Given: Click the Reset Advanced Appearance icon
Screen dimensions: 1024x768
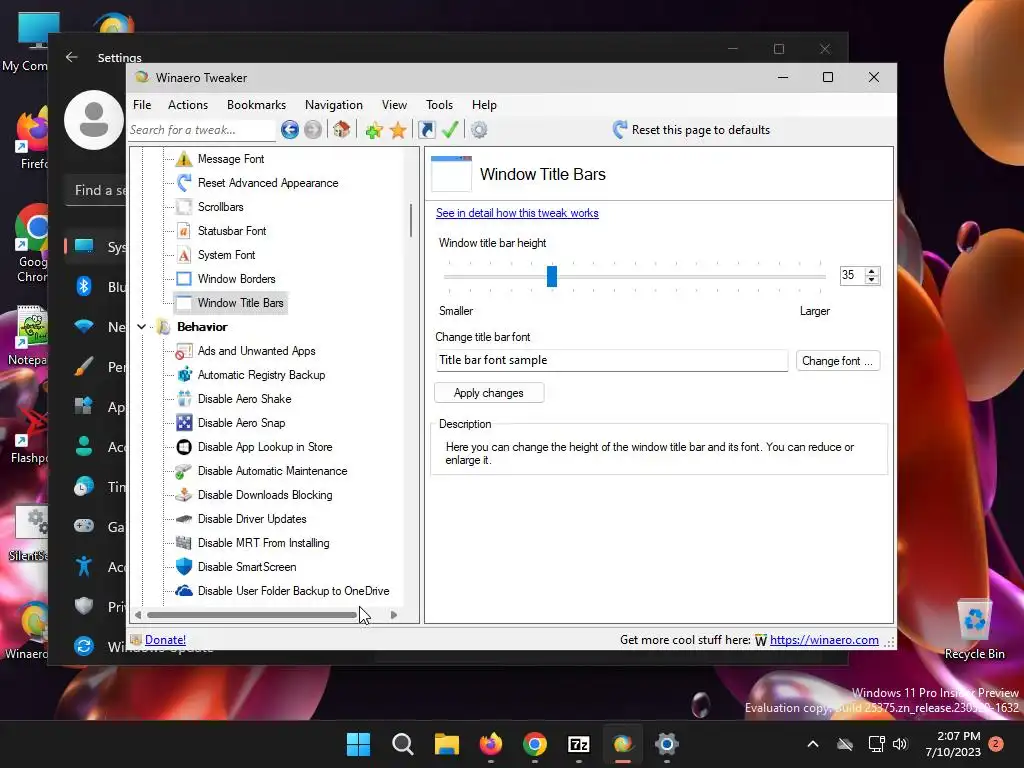Looking at the screenshot, I should point(184,183).
